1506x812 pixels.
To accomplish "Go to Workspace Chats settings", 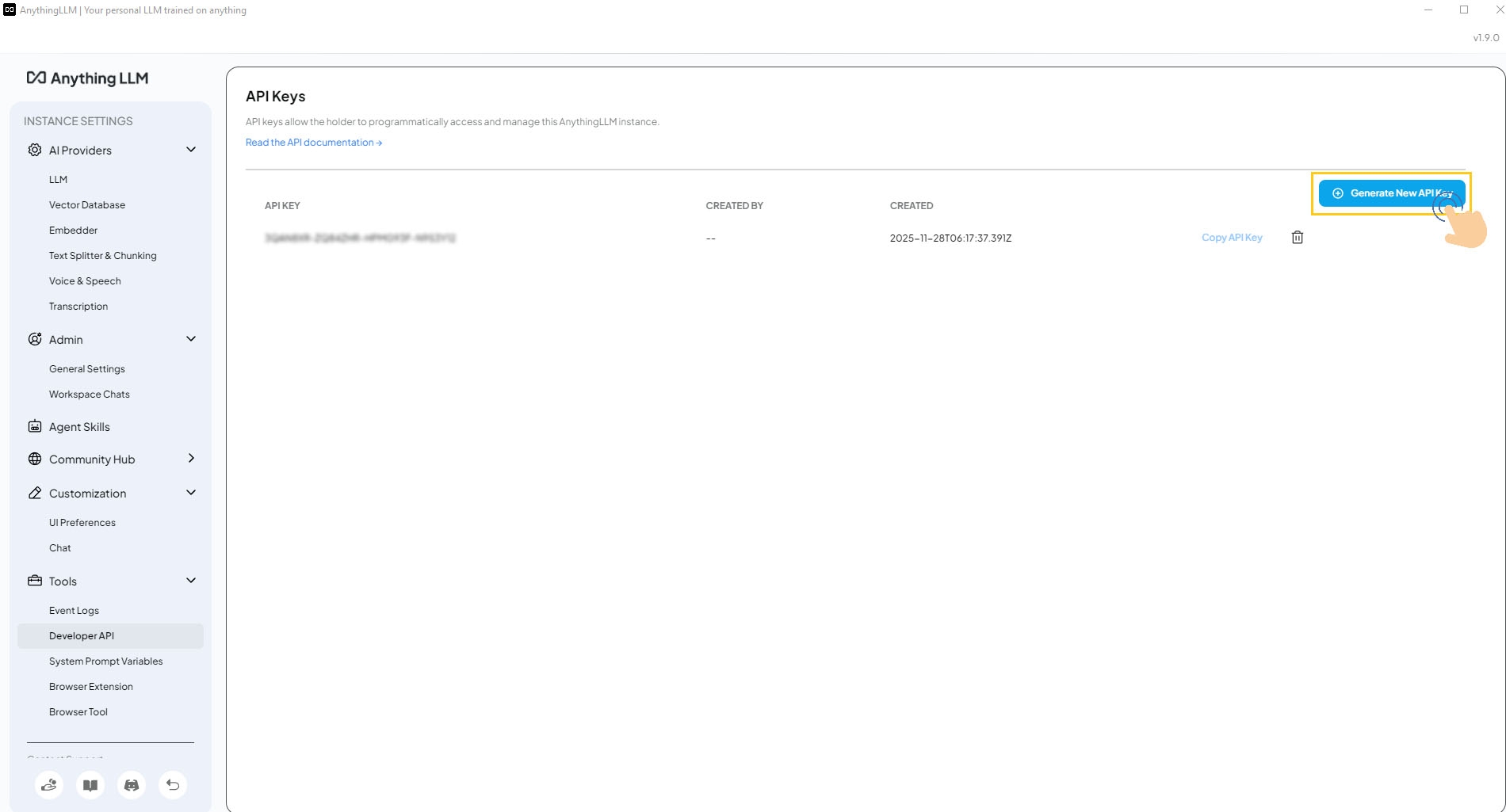I will click(x=89, y=394).
